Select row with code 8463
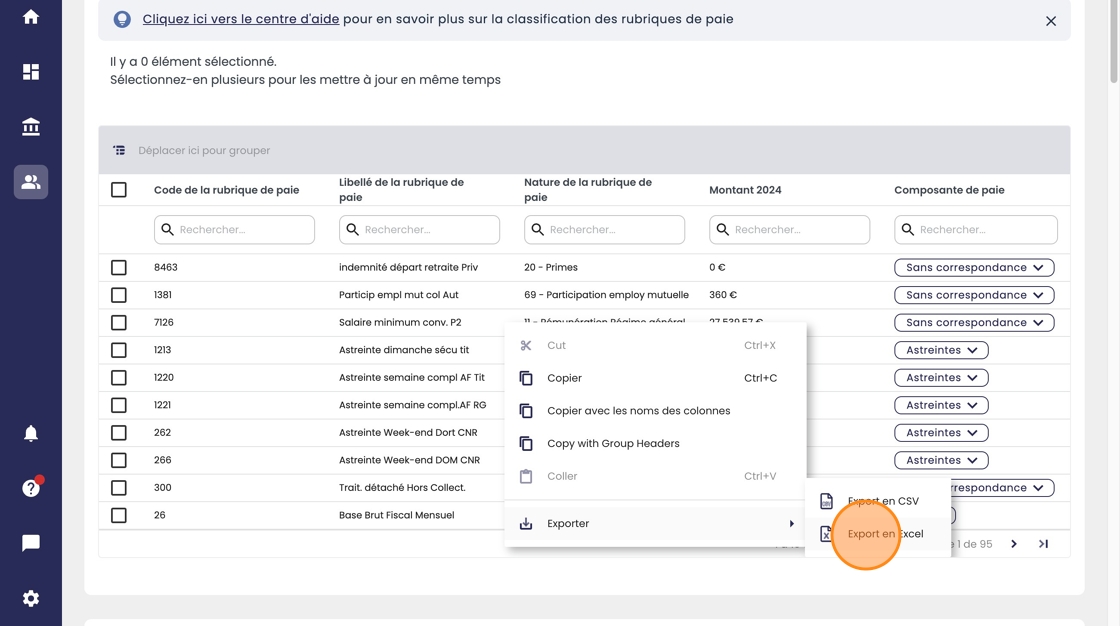 (119, 268)
